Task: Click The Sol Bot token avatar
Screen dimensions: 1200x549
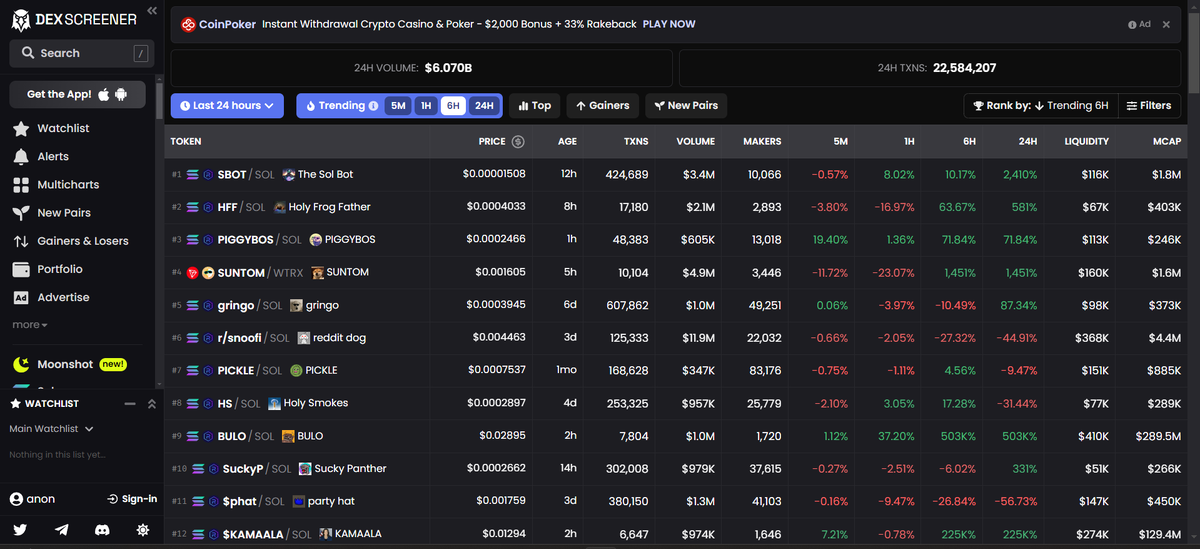Action: tap(288, 174)
